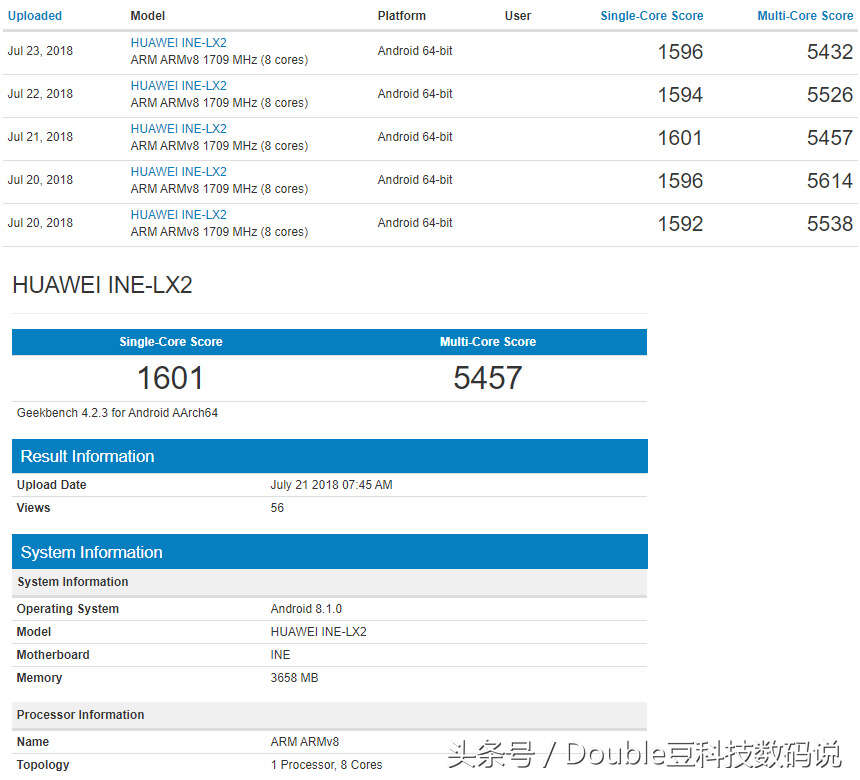Select the Views value 56
Viewport: 860px width, 780px height.
(277, 508)
